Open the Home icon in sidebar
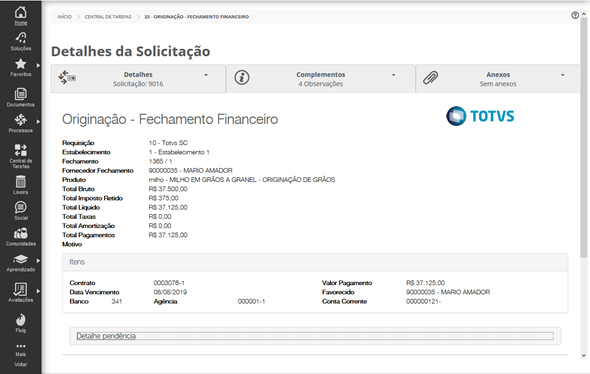Viewport: 590px width, 374px height. tap(21, 12)
